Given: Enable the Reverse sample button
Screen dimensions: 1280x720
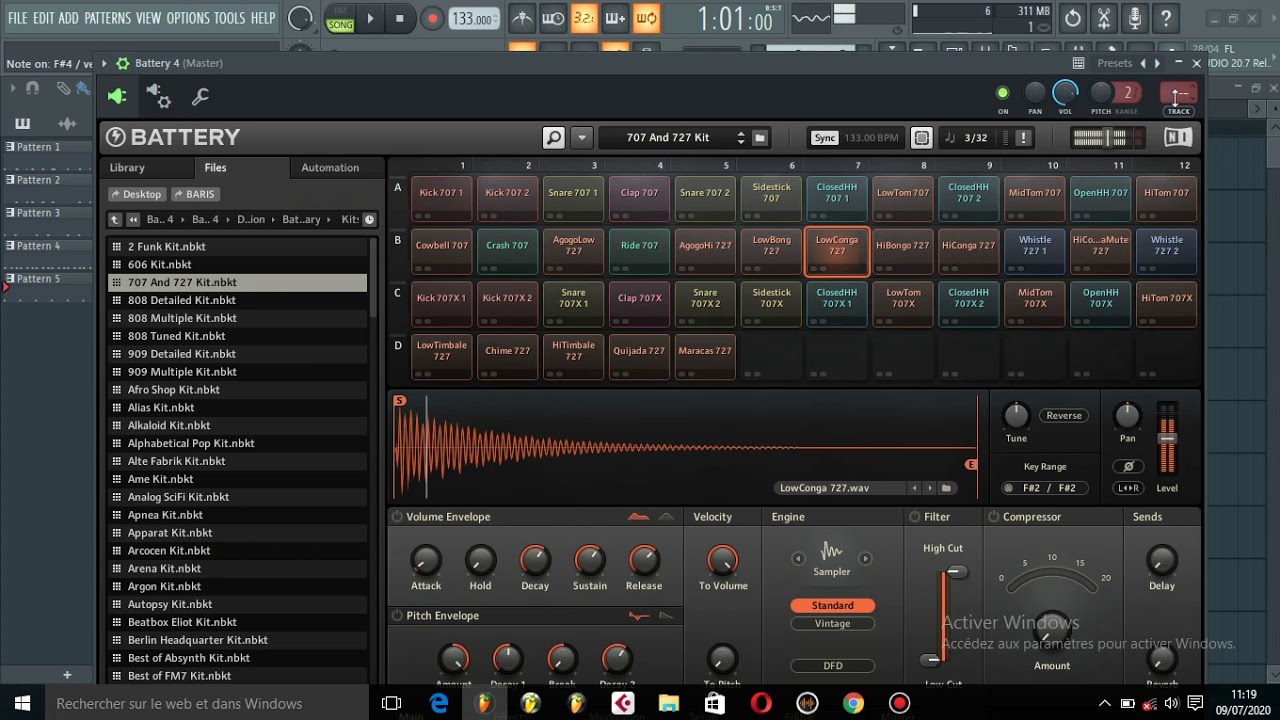Looking at the screenshot, I should pos(1064,415).
